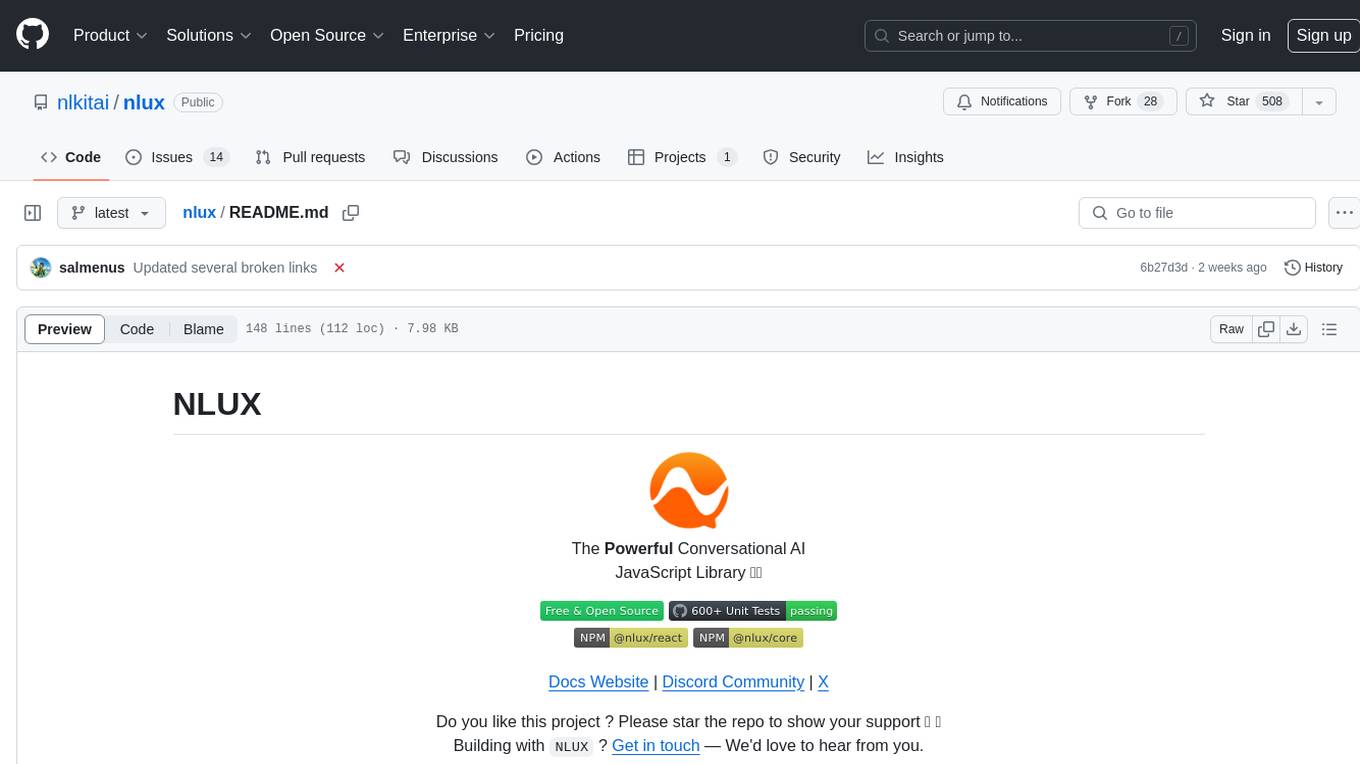The image size is (1360, 764).
Task: Click the NLUX orange logo image
Action: coord(689,490)
